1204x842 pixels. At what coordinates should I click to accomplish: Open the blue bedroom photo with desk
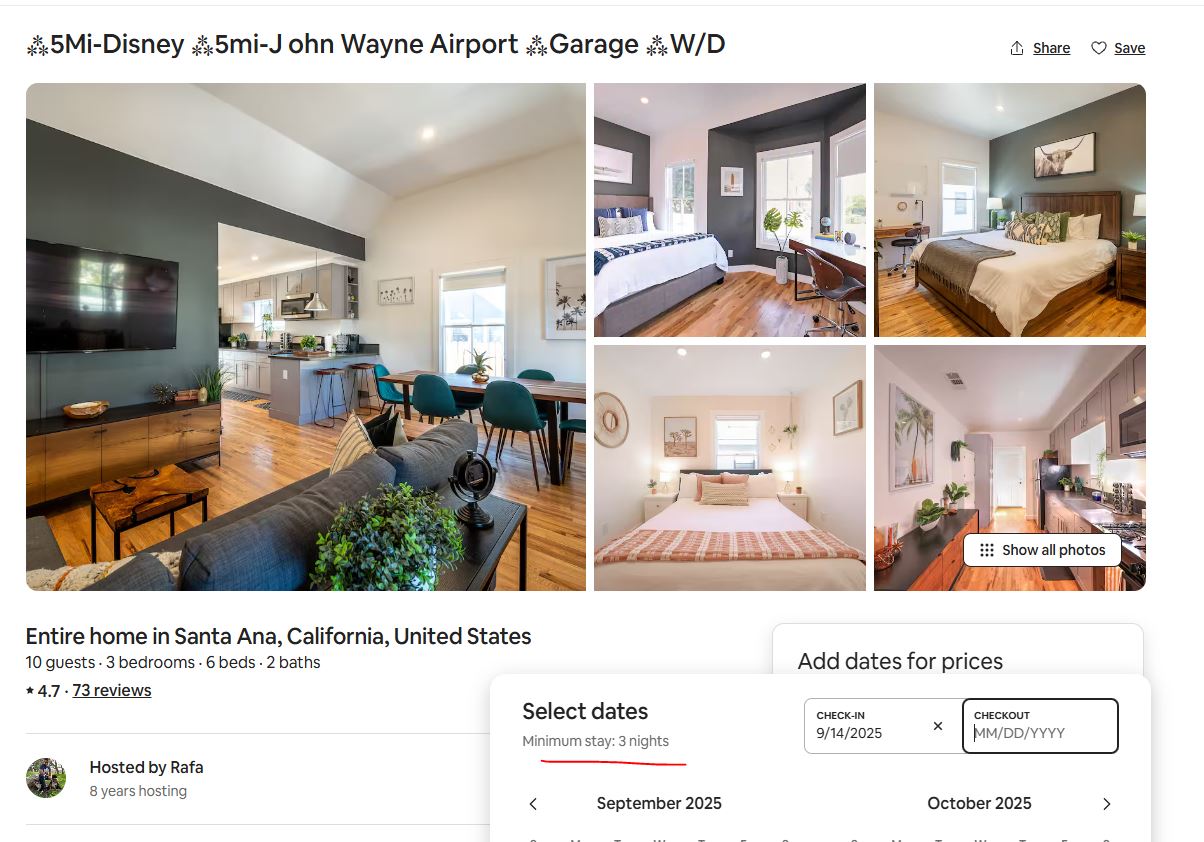coord(730,210)
